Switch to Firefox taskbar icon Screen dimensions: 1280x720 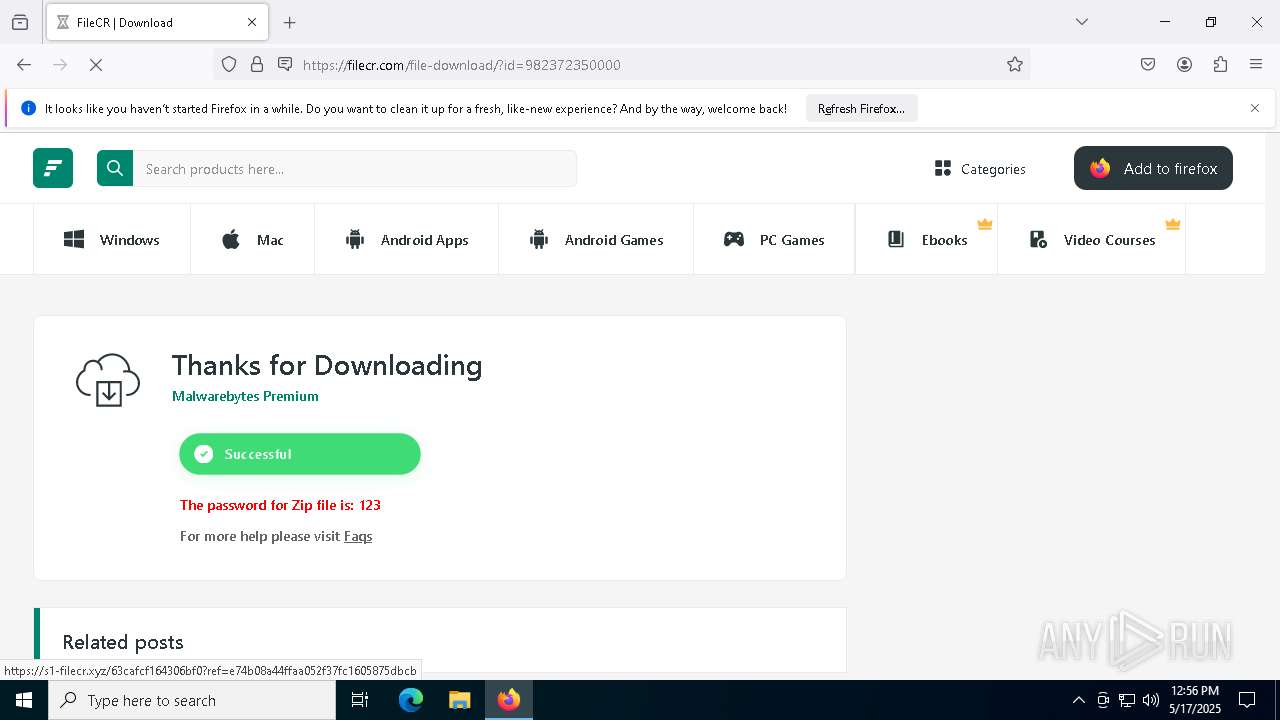click(x=509, y=700)
